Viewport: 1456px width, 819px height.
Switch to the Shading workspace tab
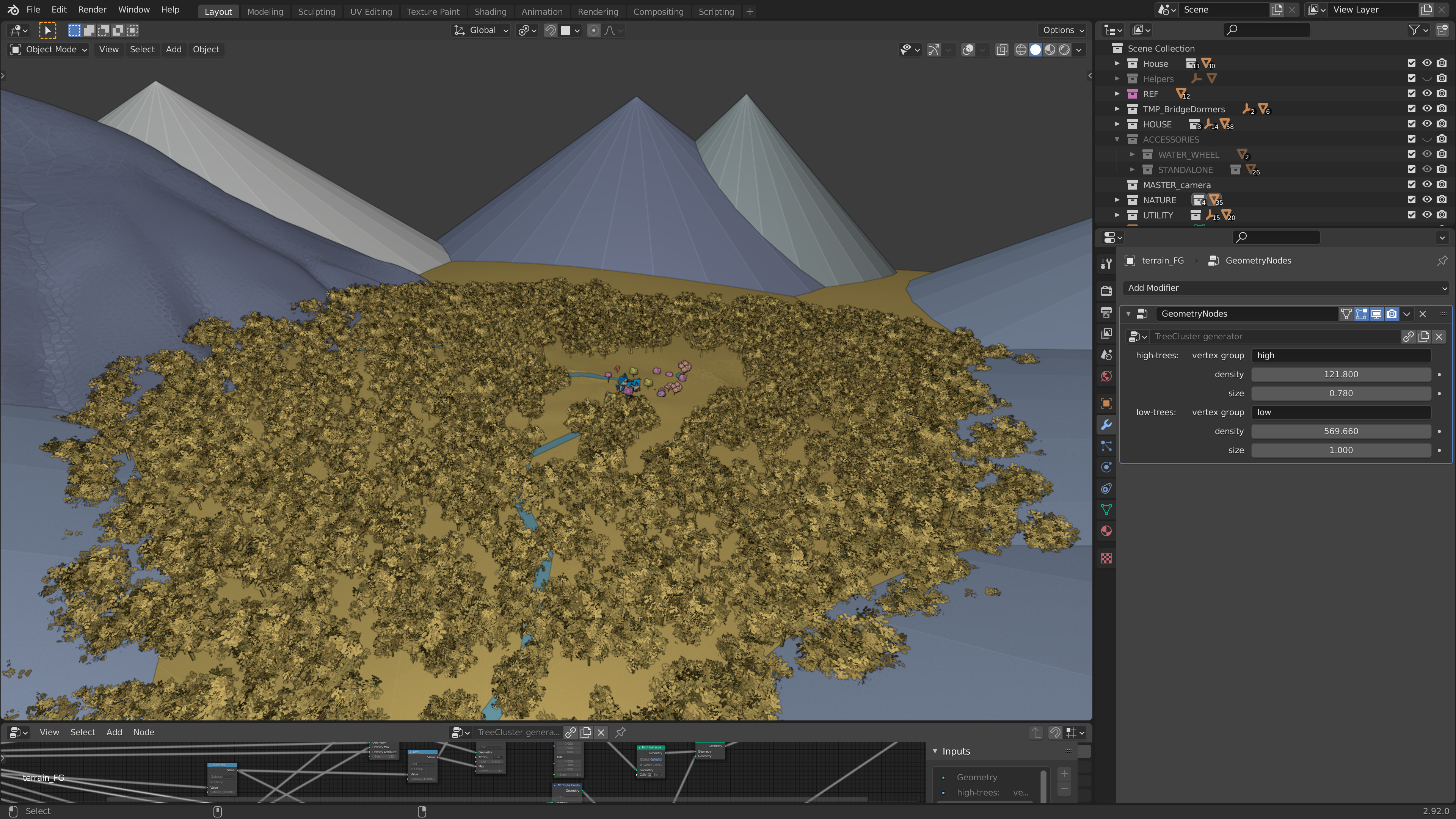coord(490,11)
